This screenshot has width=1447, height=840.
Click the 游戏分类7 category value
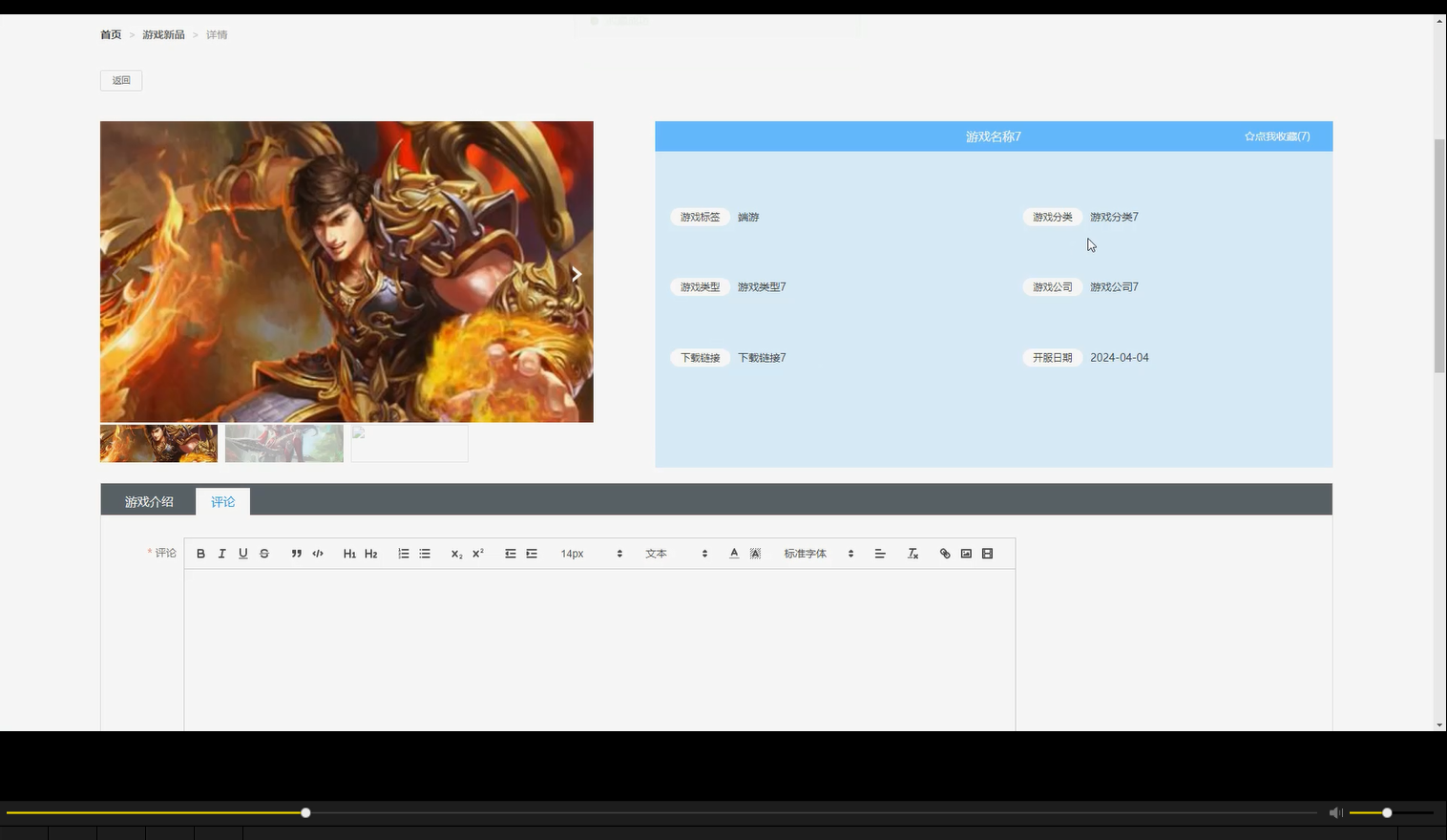(x=1114, y=217)
